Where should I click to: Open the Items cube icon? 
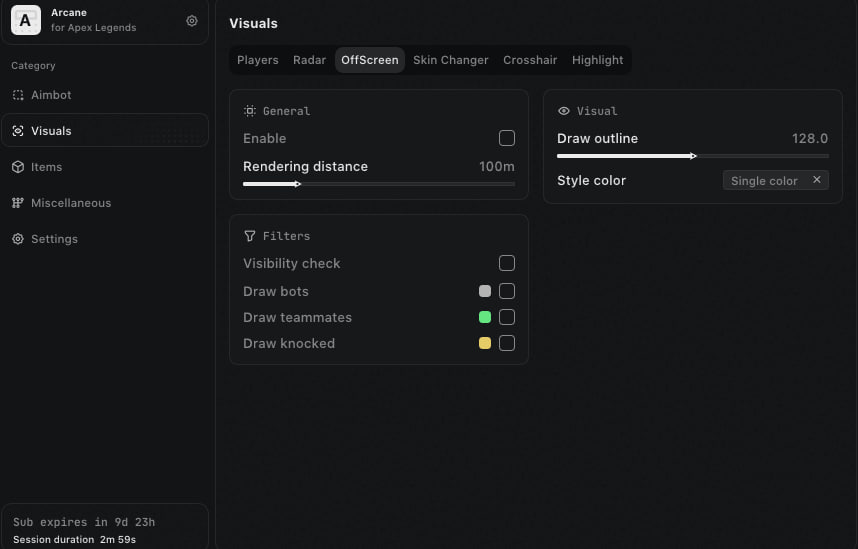18,167
